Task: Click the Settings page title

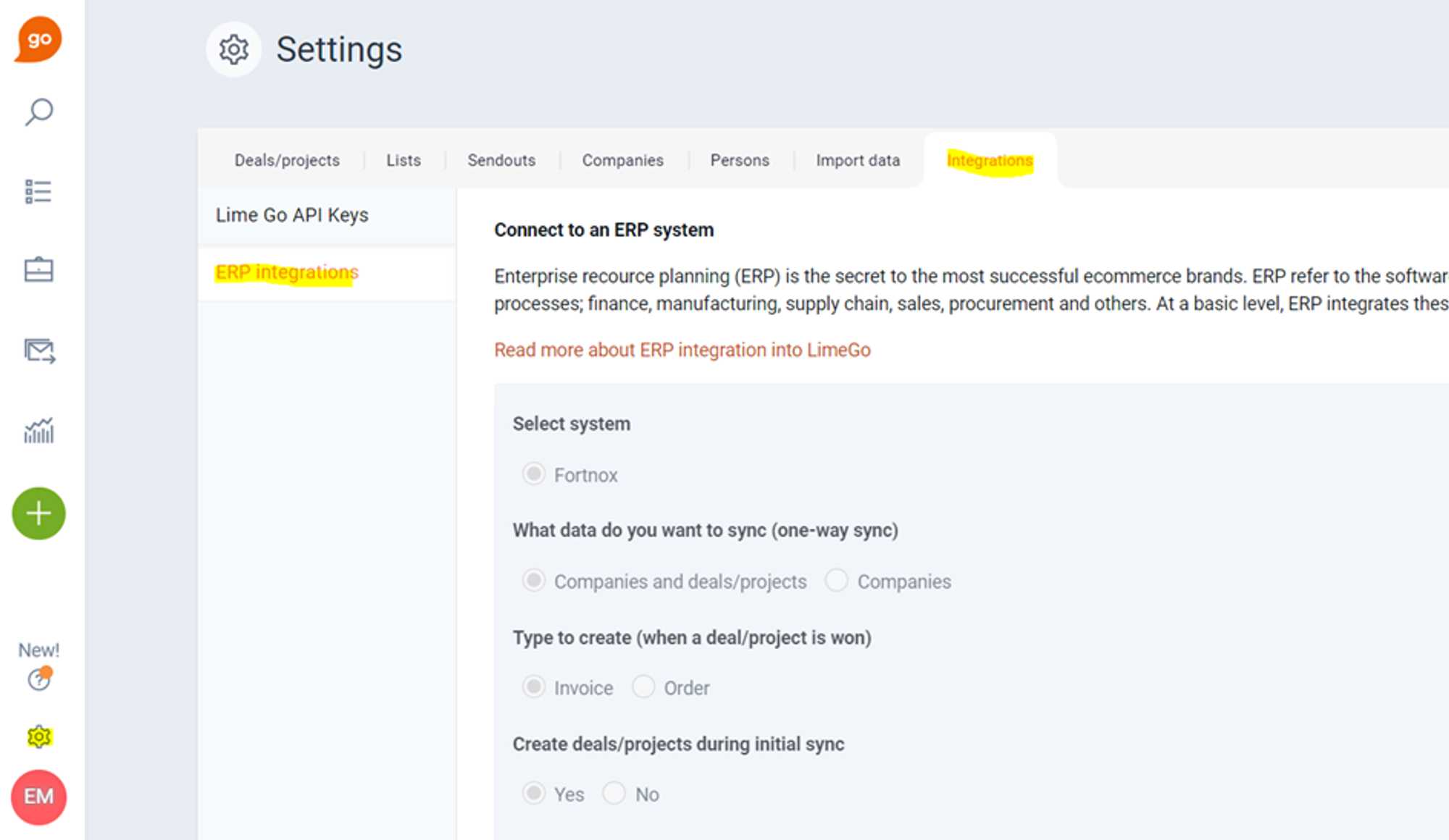Action: click(x=339, y=50)
